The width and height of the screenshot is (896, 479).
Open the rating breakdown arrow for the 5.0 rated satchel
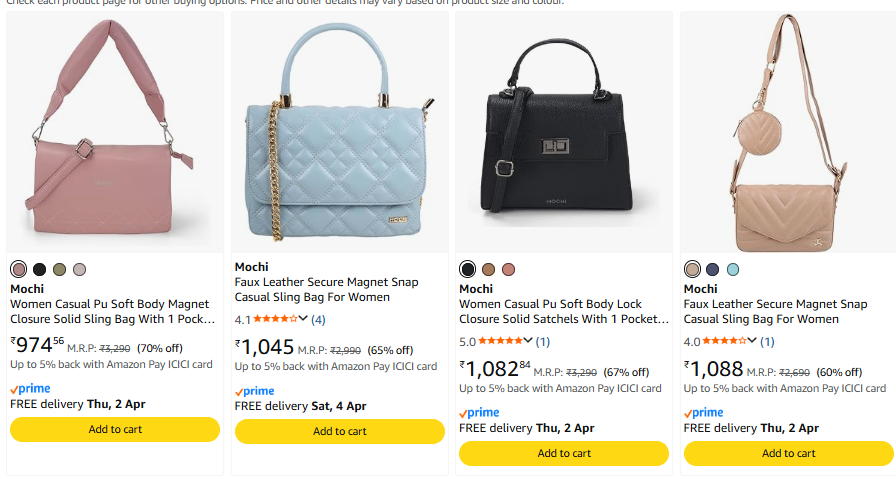coord(528,341)
